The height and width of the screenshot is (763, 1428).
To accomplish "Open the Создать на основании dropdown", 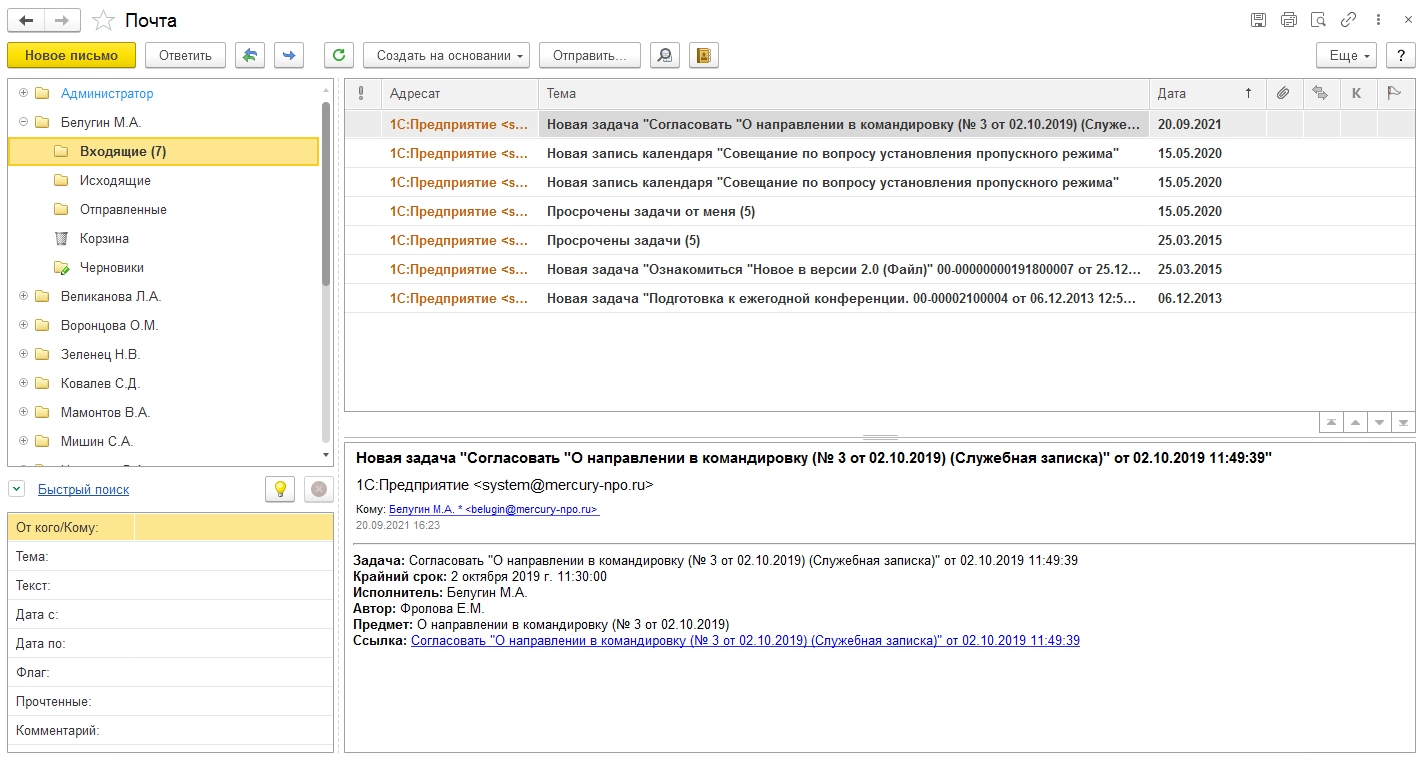I will [x=446, y=55].
